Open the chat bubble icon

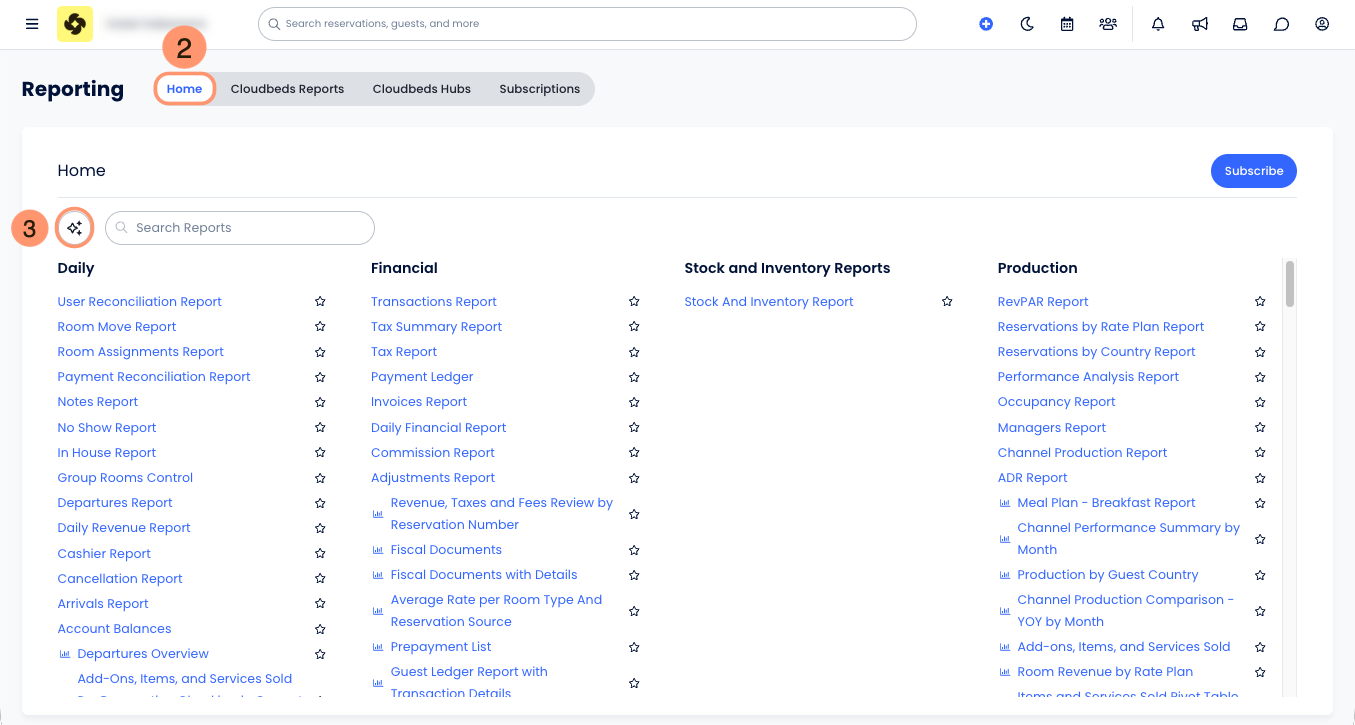point(1281,24)
